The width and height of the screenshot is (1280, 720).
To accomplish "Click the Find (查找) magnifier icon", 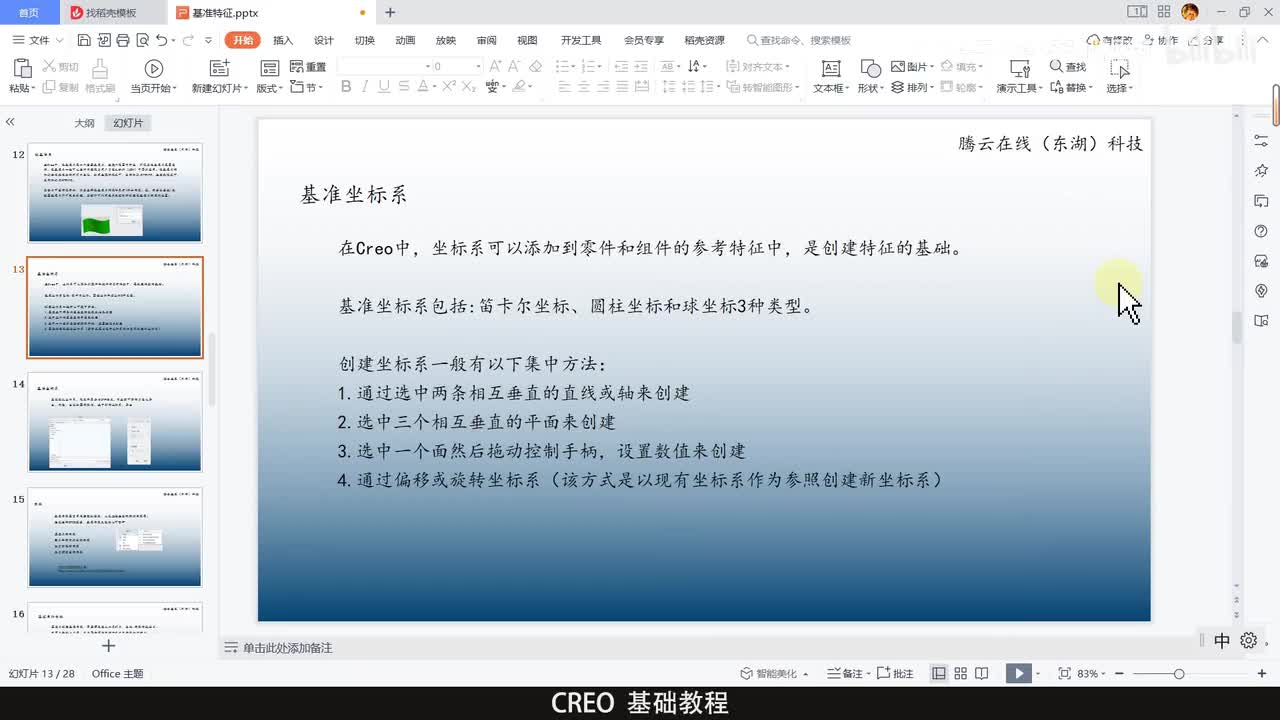I will 1056,66.
